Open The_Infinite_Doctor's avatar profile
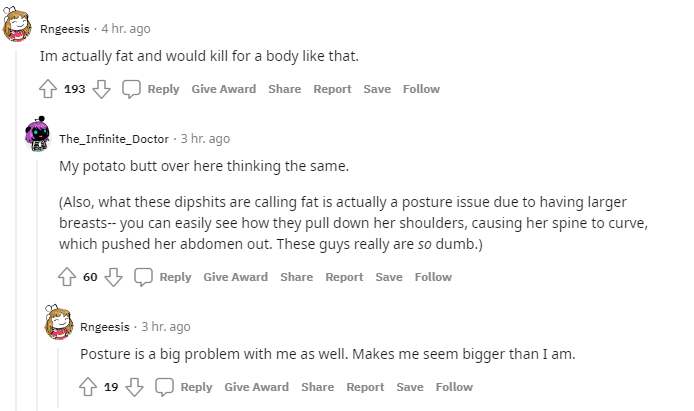Image resolution: width=694 pixels, height=411 pixels. tap(37, 134)
